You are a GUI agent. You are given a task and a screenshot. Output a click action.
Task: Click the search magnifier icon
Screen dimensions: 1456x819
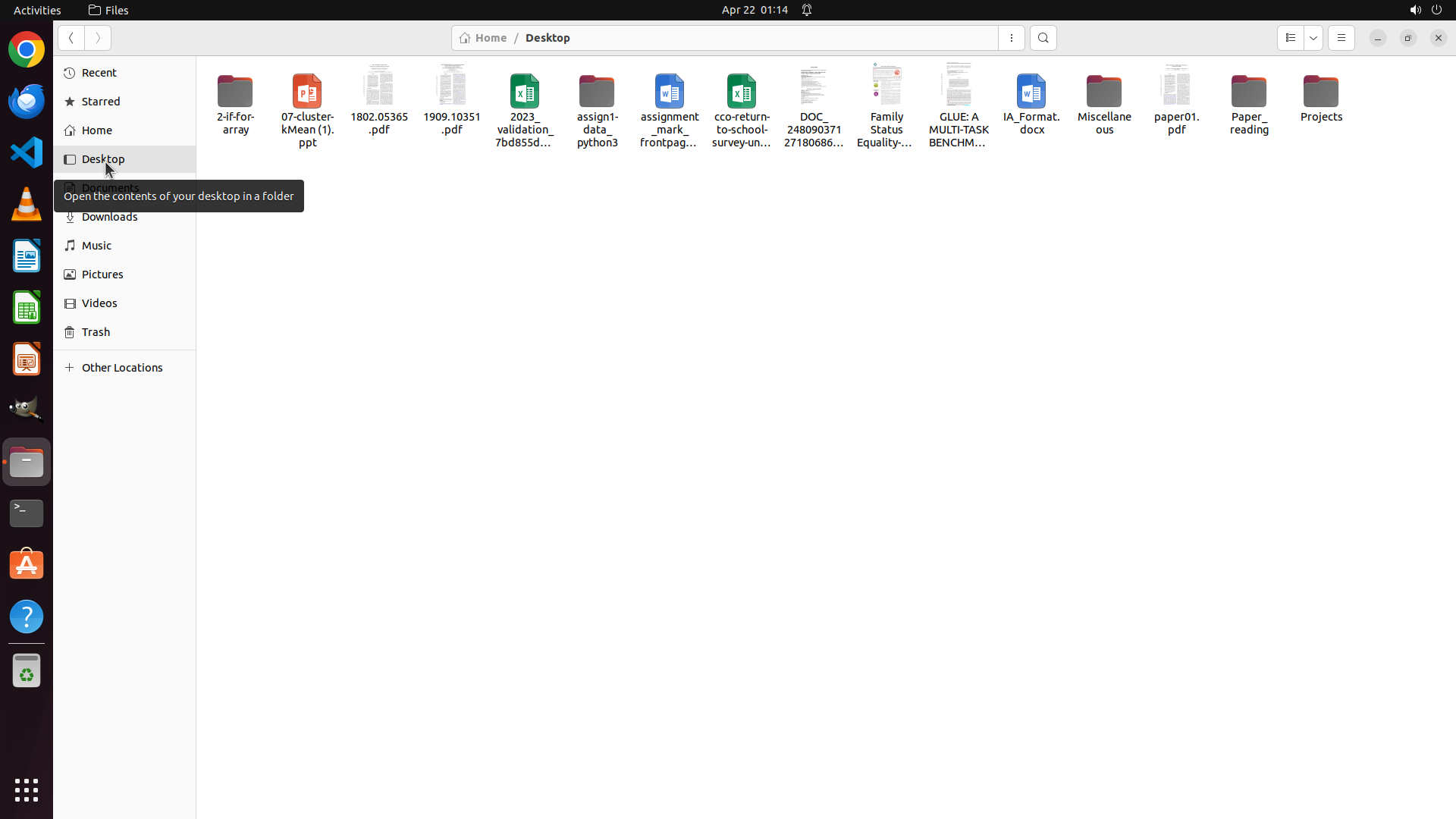coord(1043,38)
